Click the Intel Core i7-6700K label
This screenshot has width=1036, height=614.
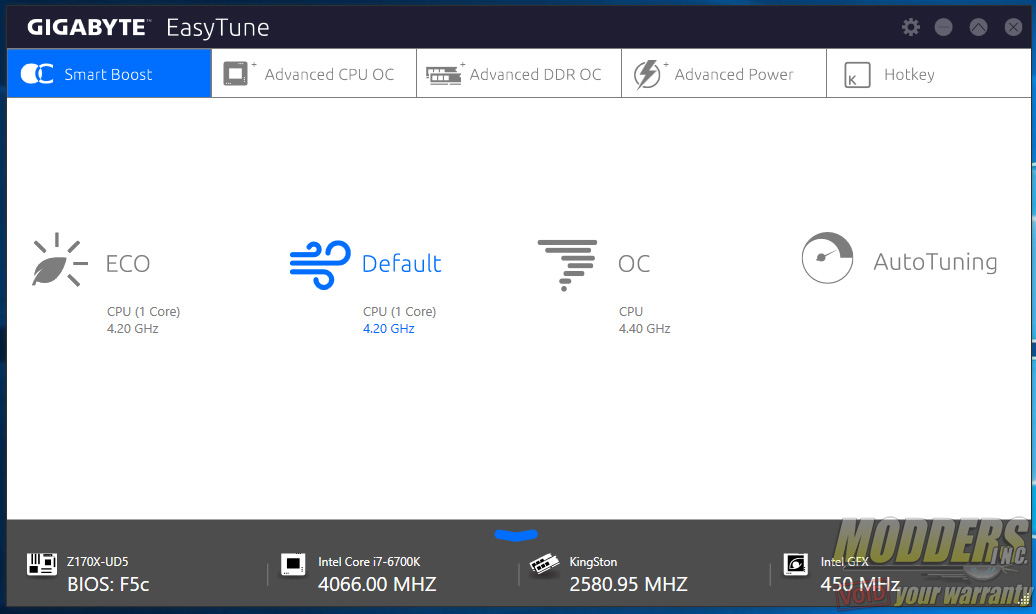tap(369, 562)
